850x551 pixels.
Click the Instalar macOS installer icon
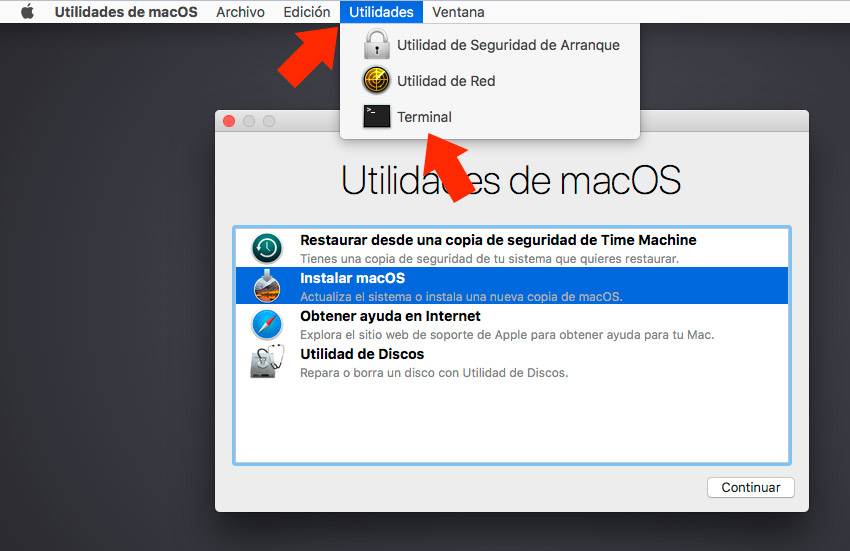coord(267,286)
